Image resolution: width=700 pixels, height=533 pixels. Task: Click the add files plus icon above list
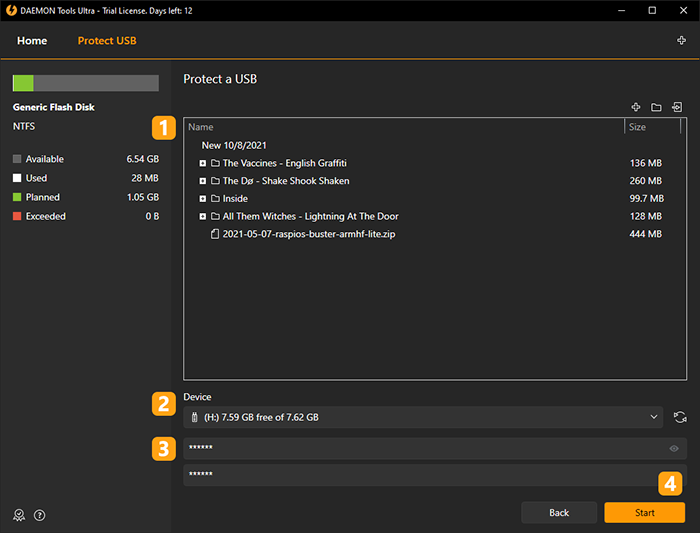636,107
